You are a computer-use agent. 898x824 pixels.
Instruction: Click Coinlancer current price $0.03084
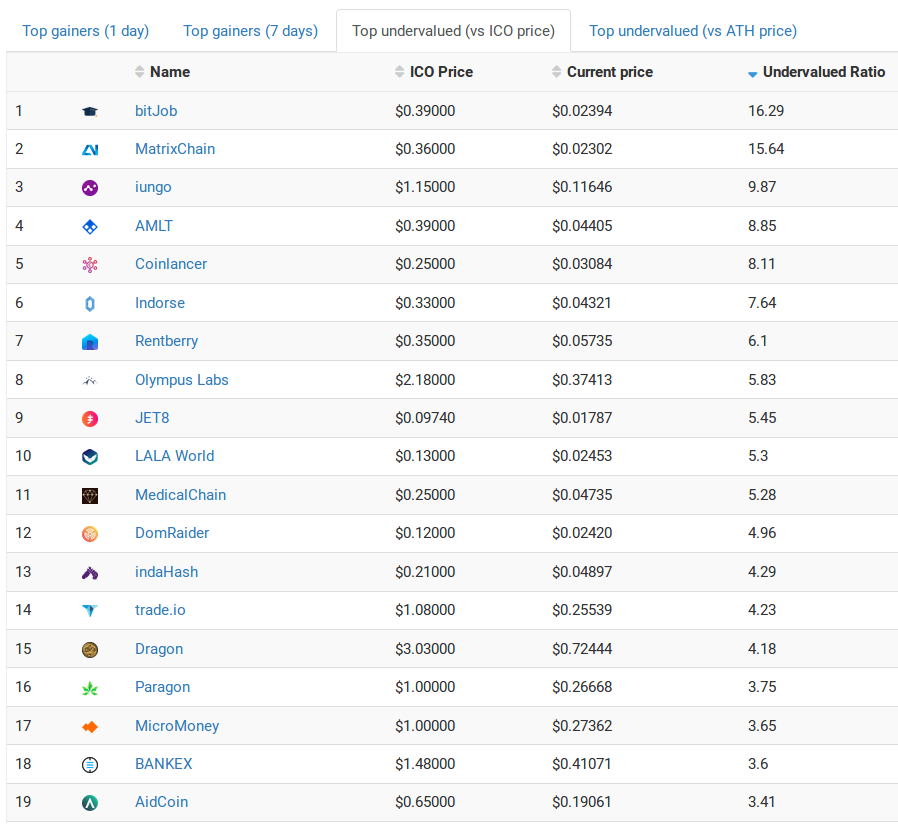point(582,264)
